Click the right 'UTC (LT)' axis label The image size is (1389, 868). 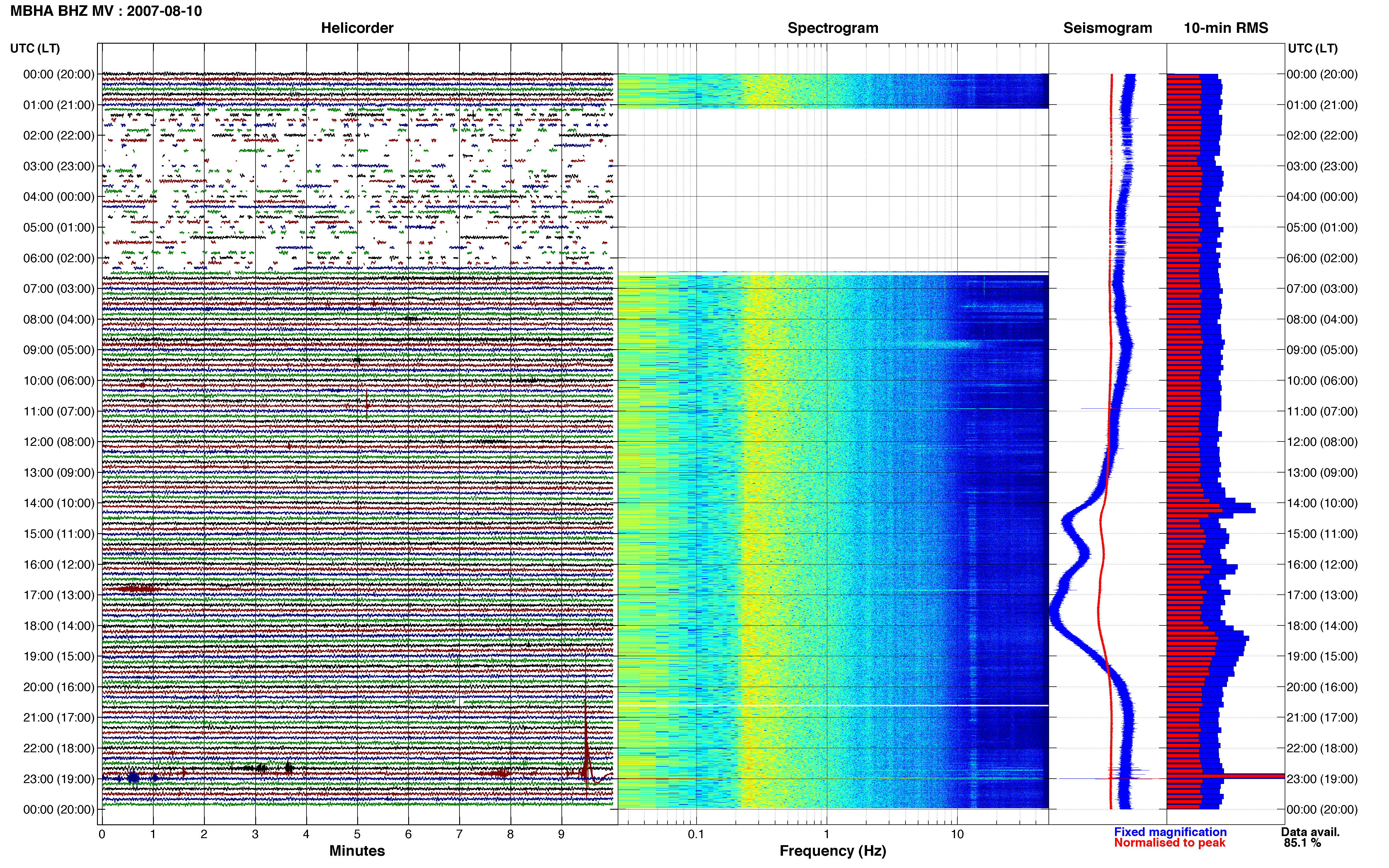(1313, 48)
